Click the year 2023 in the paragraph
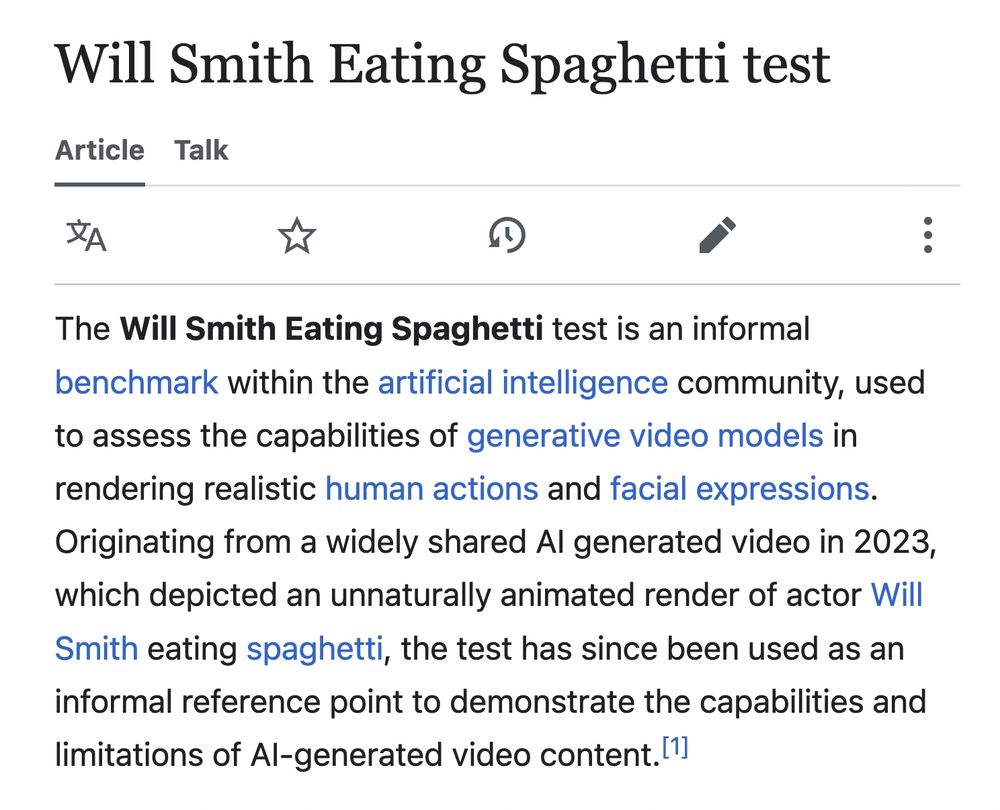Image resolution: width=1000 pixels, height=810 pixels. click(x=893, y=542)
